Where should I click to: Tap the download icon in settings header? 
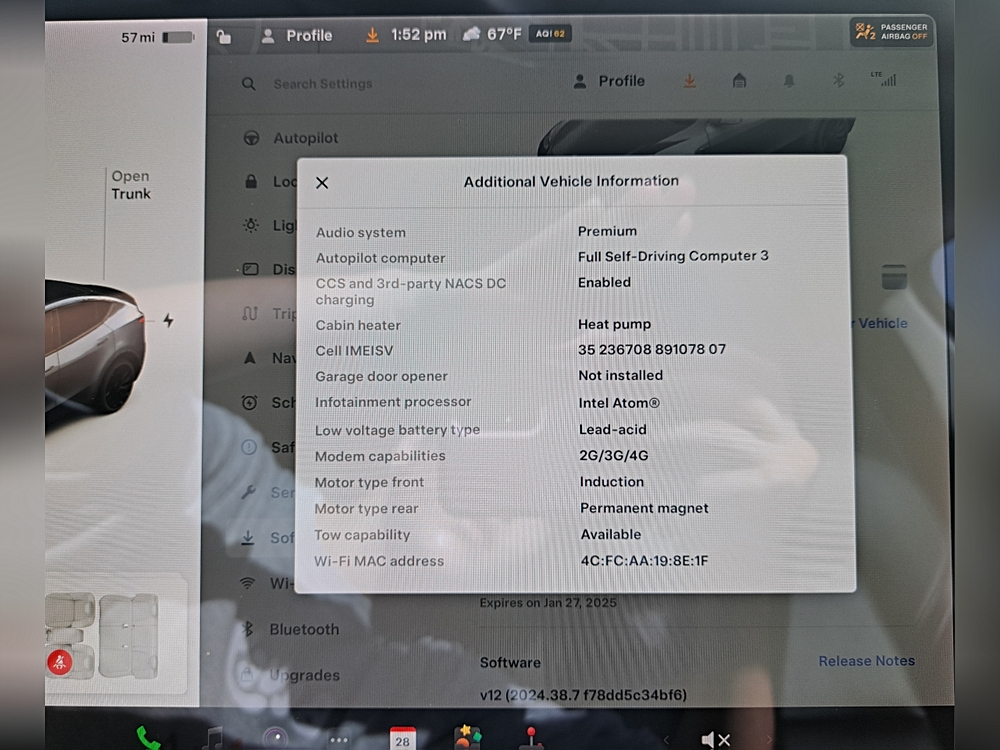[689, 81]
